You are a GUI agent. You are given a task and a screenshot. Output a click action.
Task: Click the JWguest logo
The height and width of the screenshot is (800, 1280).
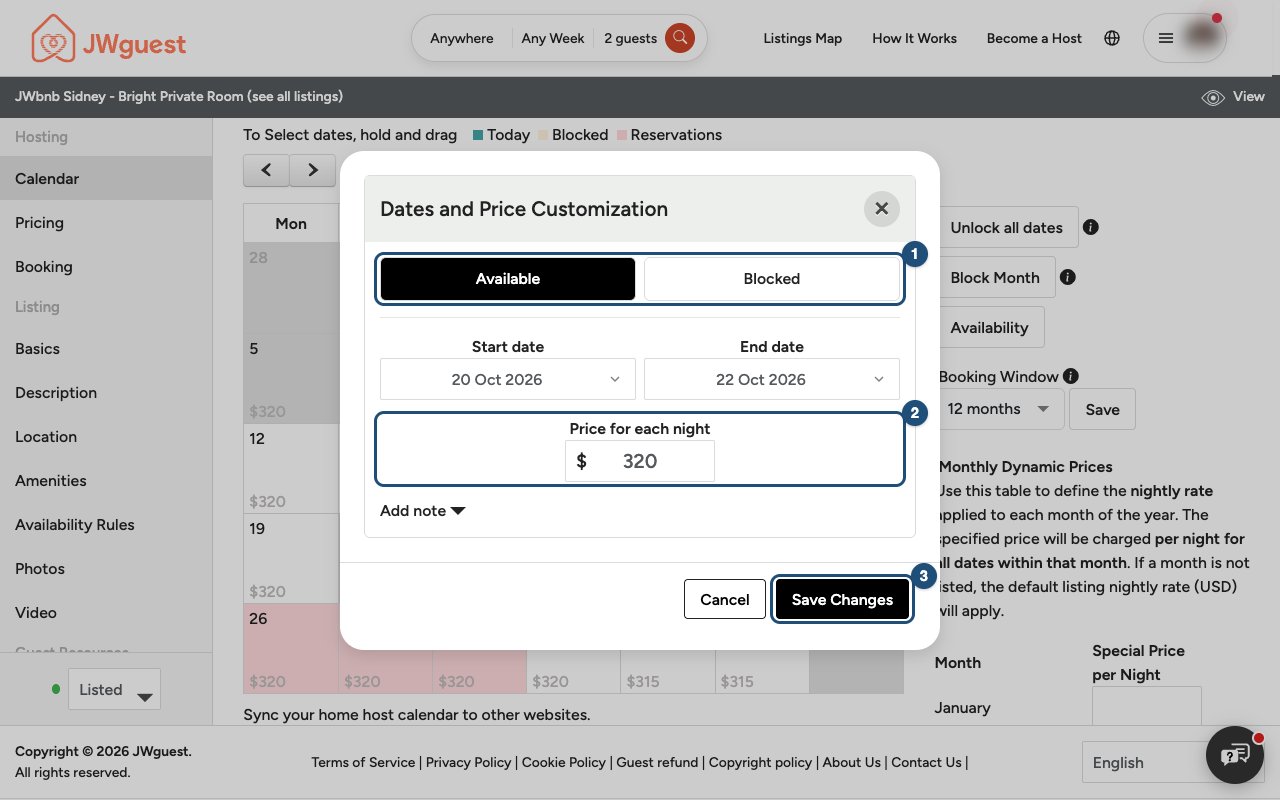tap(108, 38)
